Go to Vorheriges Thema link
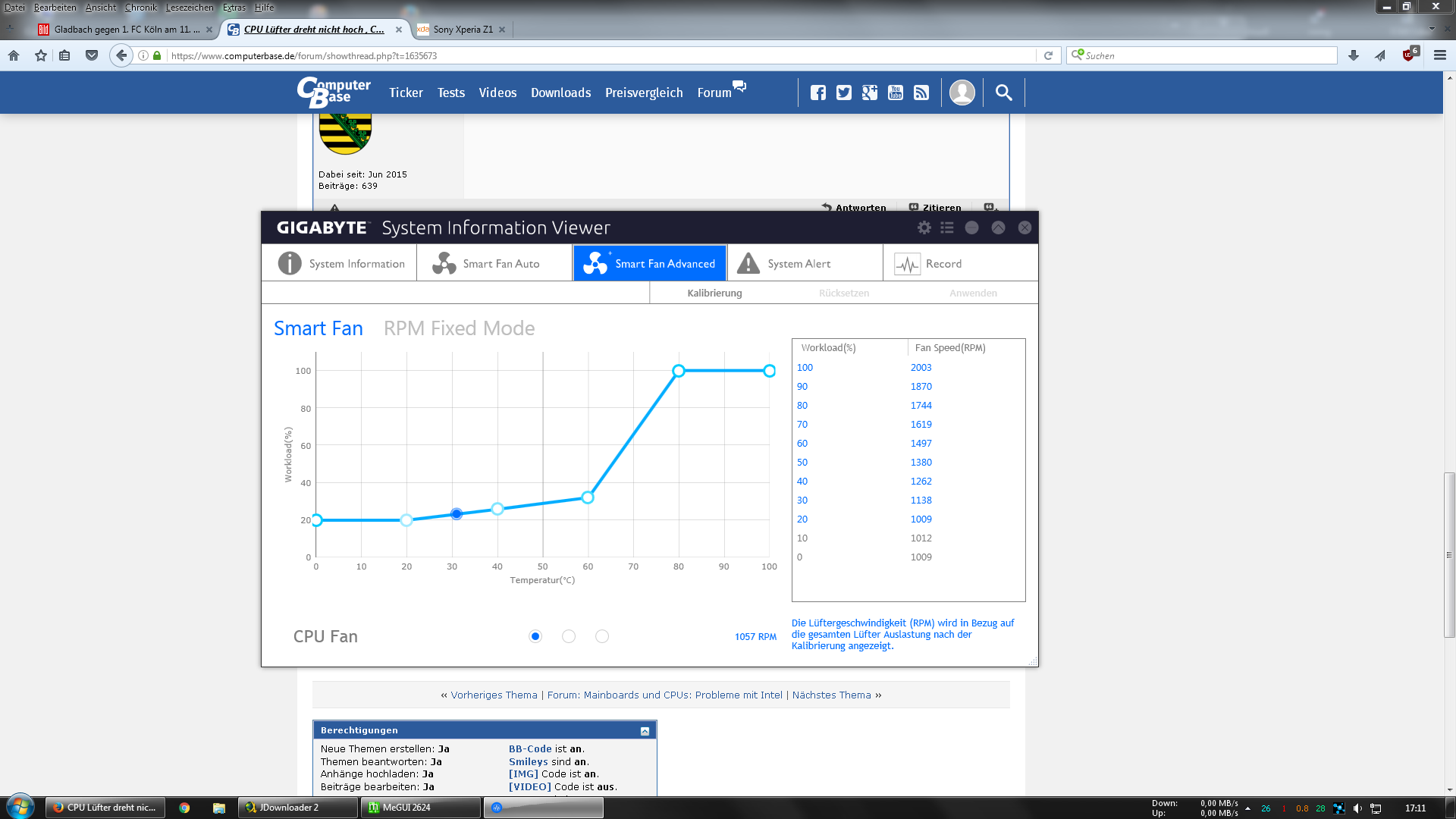Viewport: 1456px width, 819px height. click(494, 695)
